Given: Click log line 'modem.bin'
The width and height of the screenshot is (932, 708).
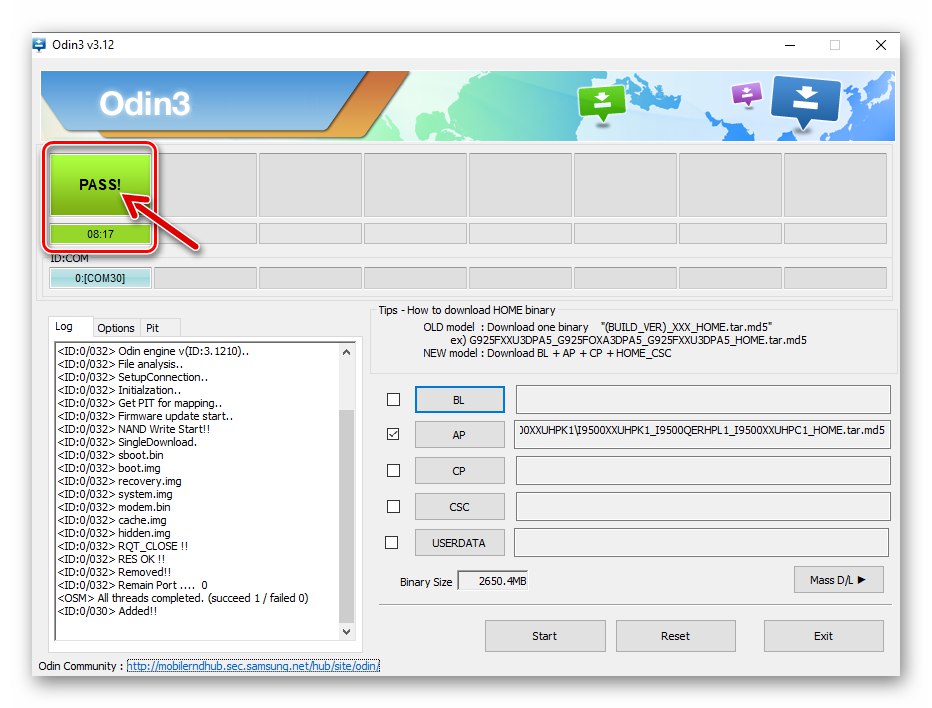Looking at the screenshot, I should coord(114,507).
